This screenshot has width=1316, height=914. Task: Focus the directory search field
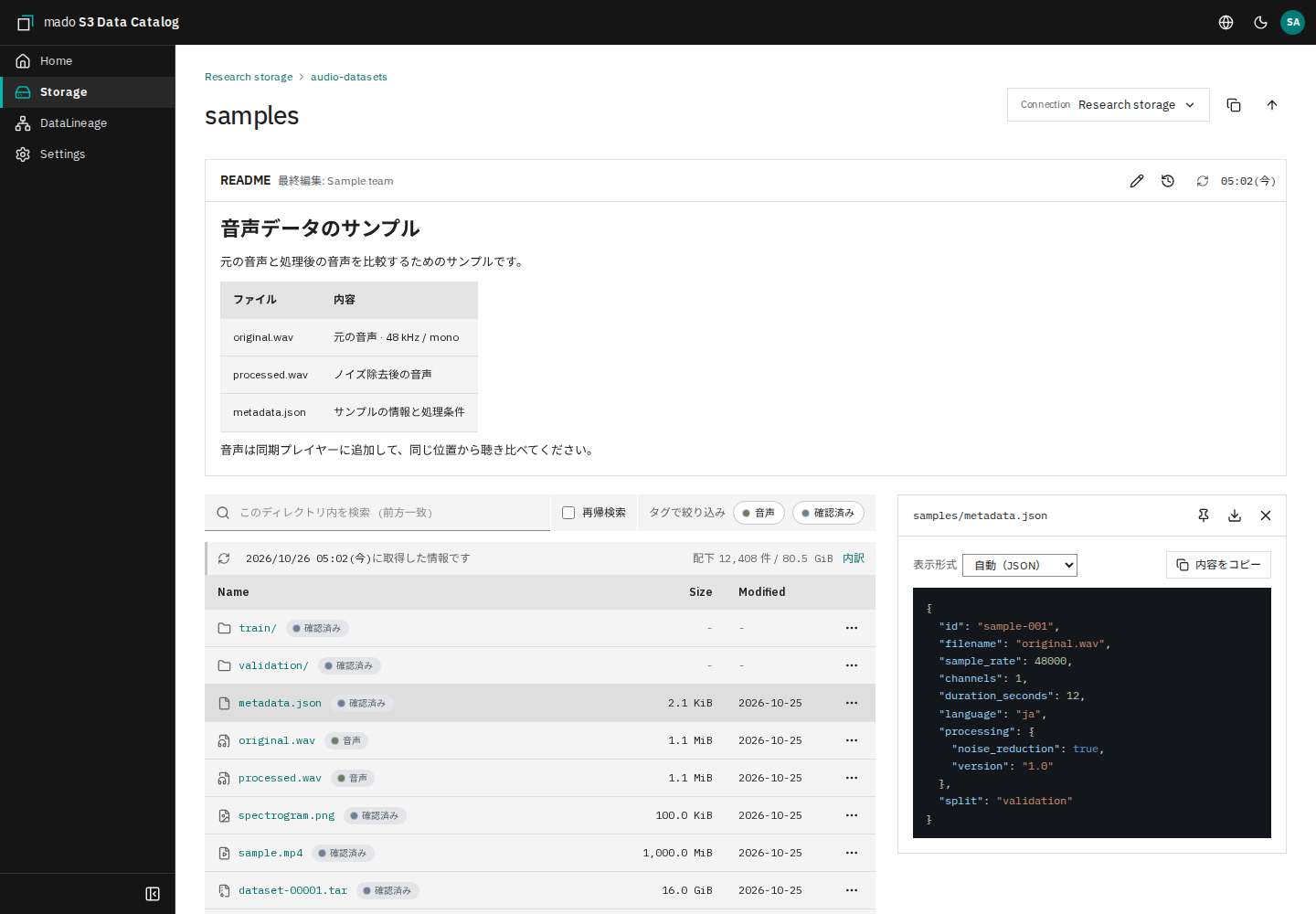pyautogui.click(x=377, y=513)
